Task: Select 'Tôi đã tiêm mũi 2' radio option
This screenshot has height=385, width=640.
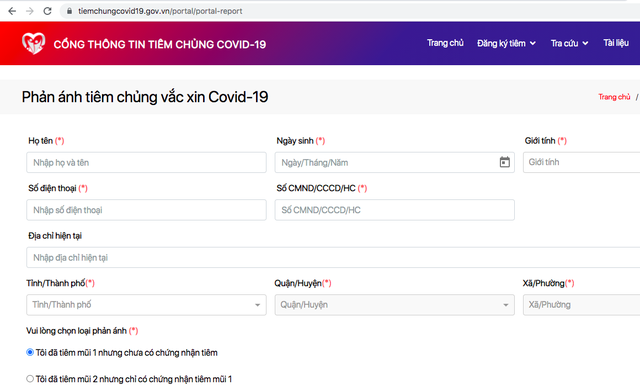Action: [x=30, y=378]
